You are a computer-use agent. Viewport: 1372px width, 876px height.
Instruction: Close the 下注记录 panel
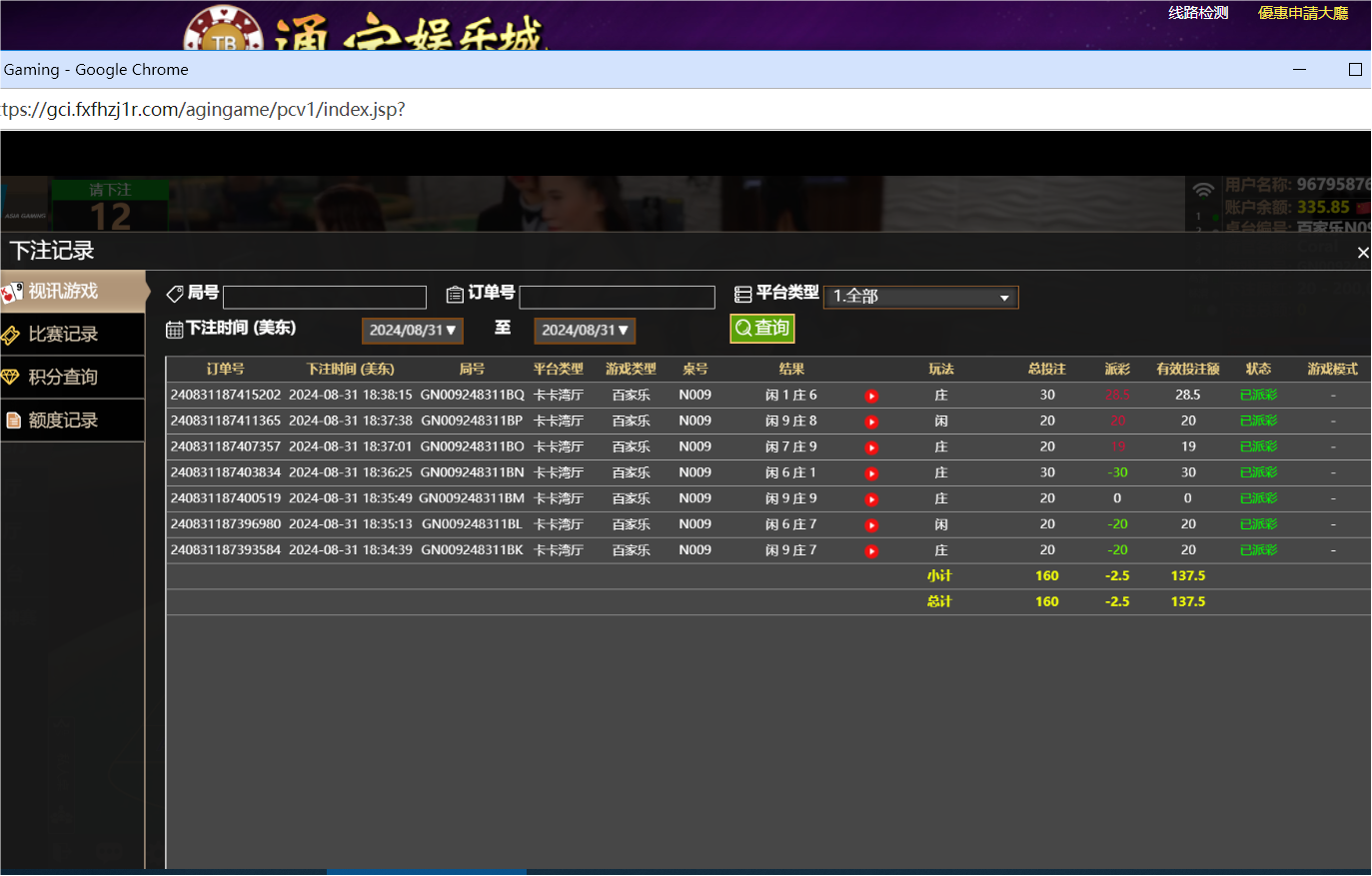(1362, 252)
